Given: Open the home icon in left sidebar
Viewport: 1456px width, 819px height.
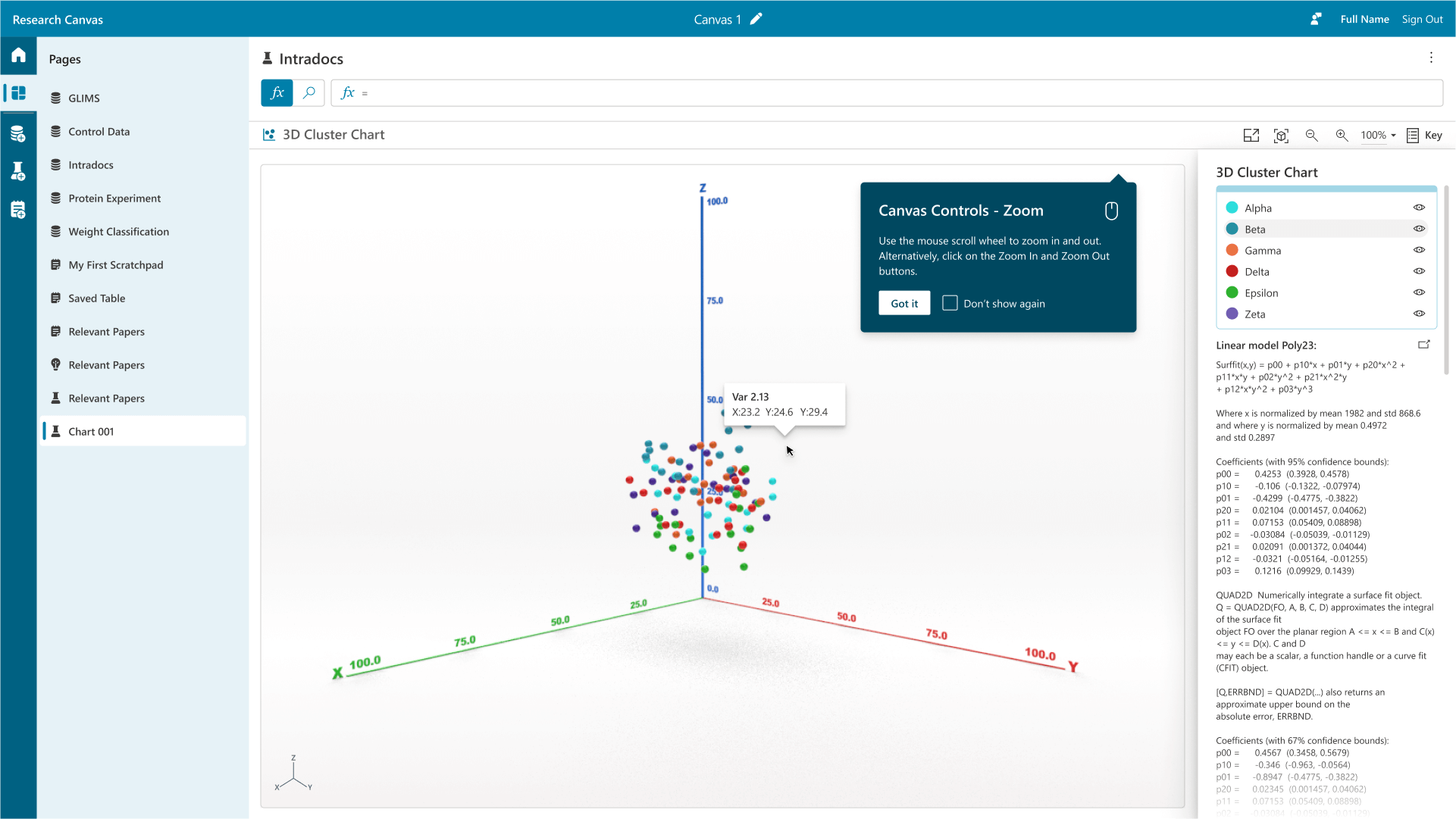Looking at the screenshot, I should pos(18,55).
